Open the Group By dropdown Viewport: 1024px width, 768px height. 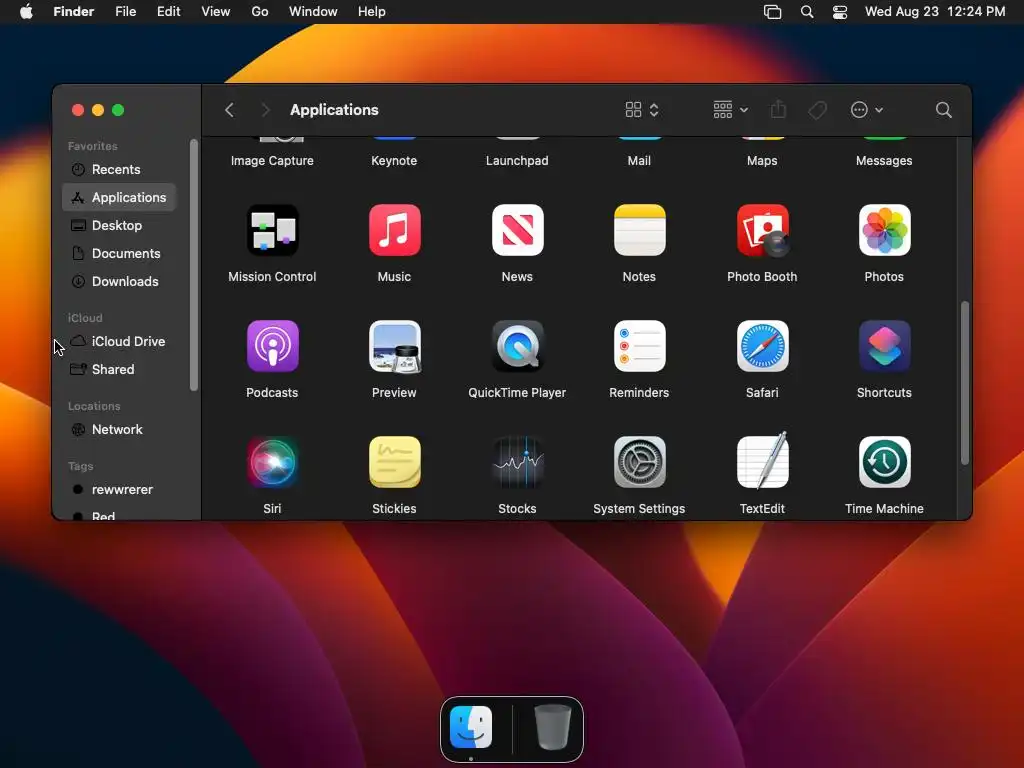click(731, 110)
